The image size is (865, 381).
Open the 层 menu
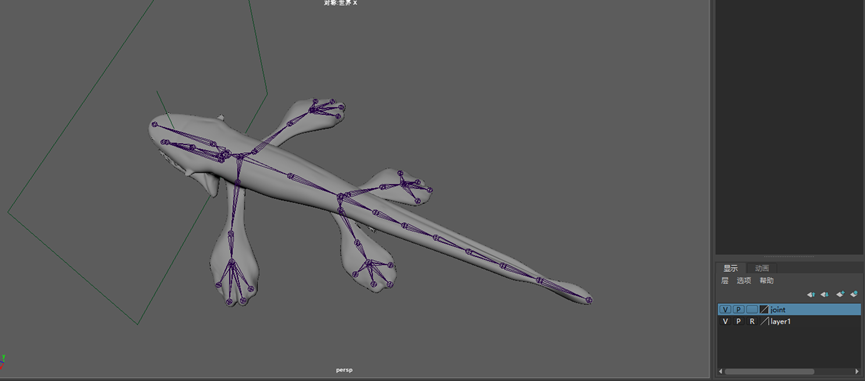click(x=725, y=281)
